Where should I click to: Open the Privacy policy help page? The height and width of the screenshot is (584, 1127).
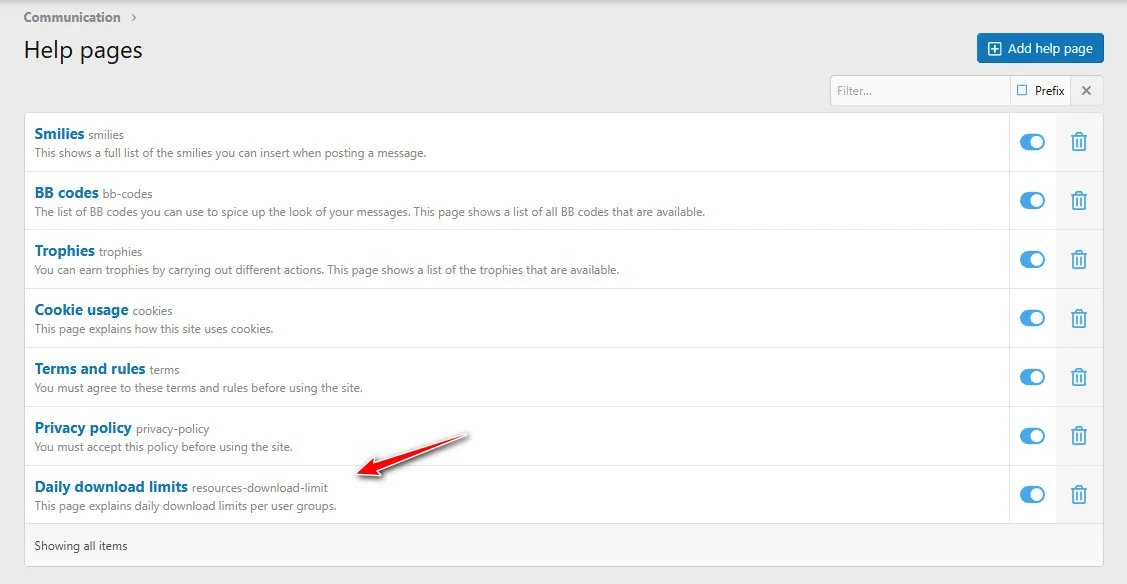(x=83, y=427)
